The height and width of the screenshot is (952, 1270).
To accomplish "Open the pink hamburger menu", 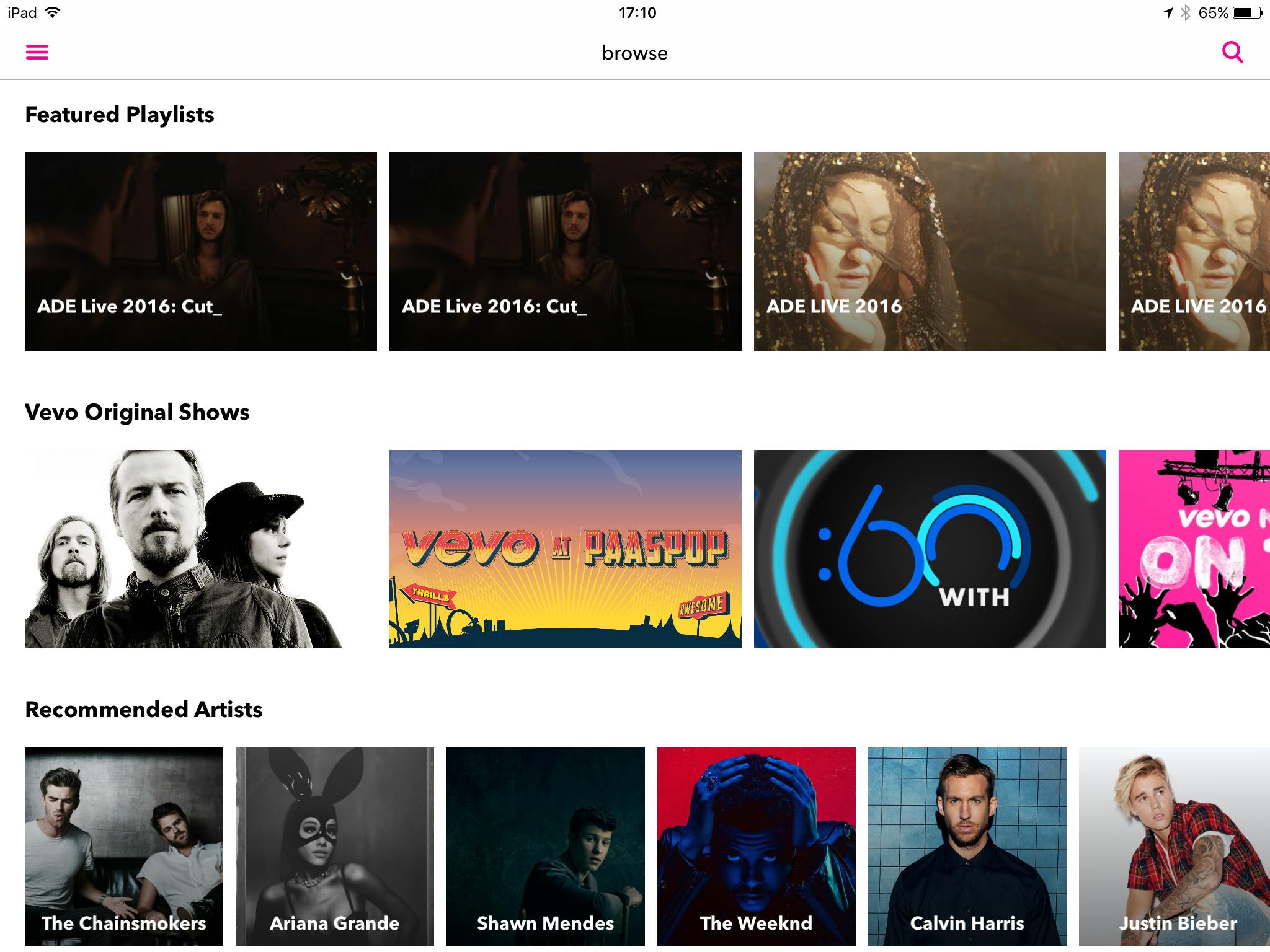I will [37, 52].
